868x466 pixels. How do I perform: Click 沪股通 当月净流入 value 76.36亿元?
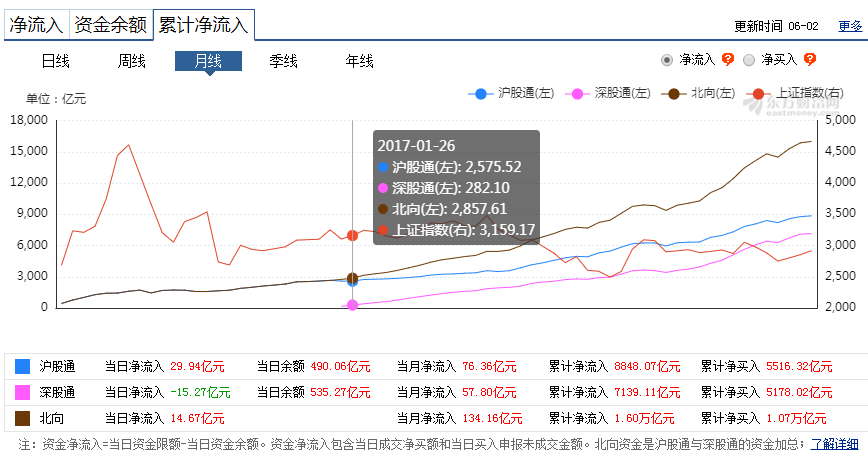(x=489, y=366)
